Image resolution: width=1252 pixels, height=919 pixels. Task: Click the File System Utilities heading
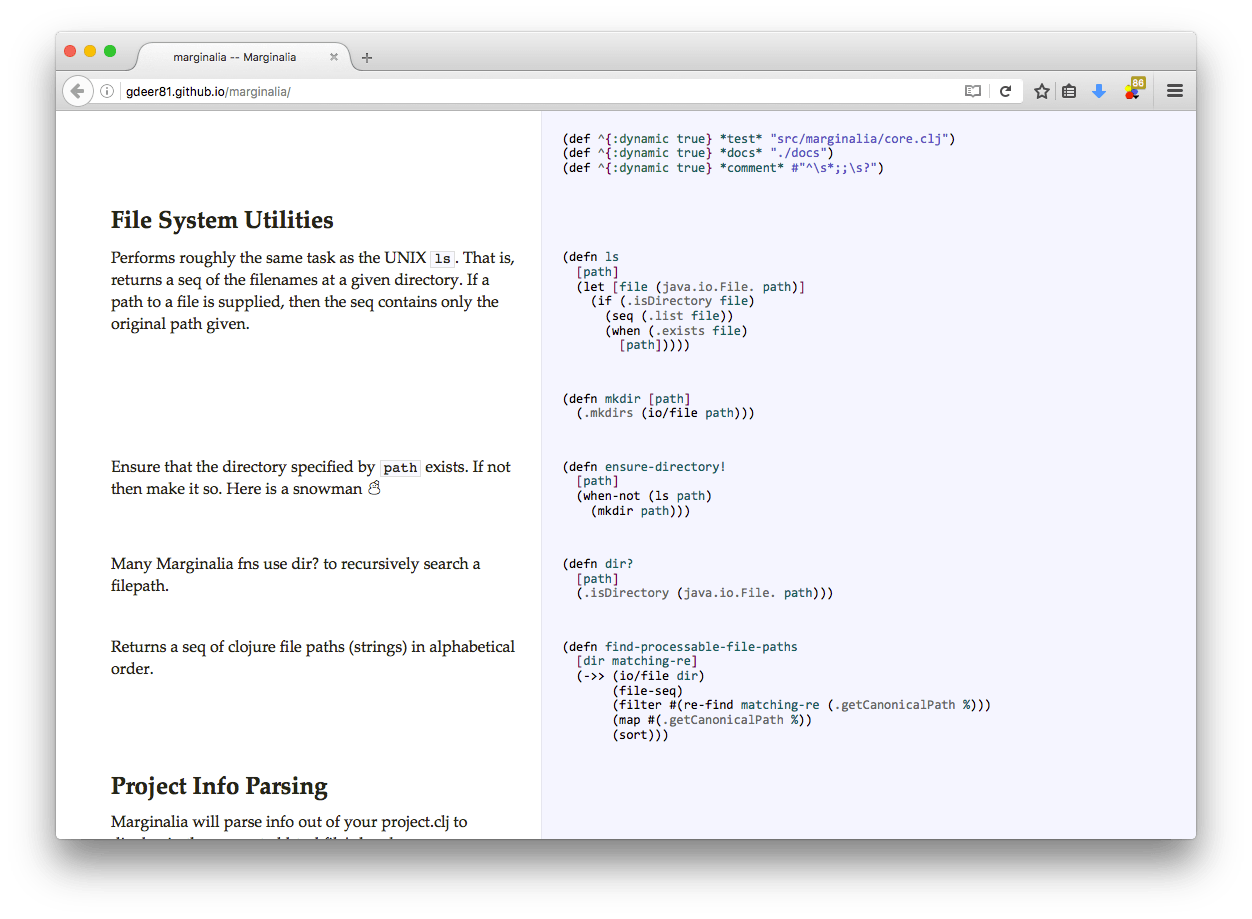[222, 220]
